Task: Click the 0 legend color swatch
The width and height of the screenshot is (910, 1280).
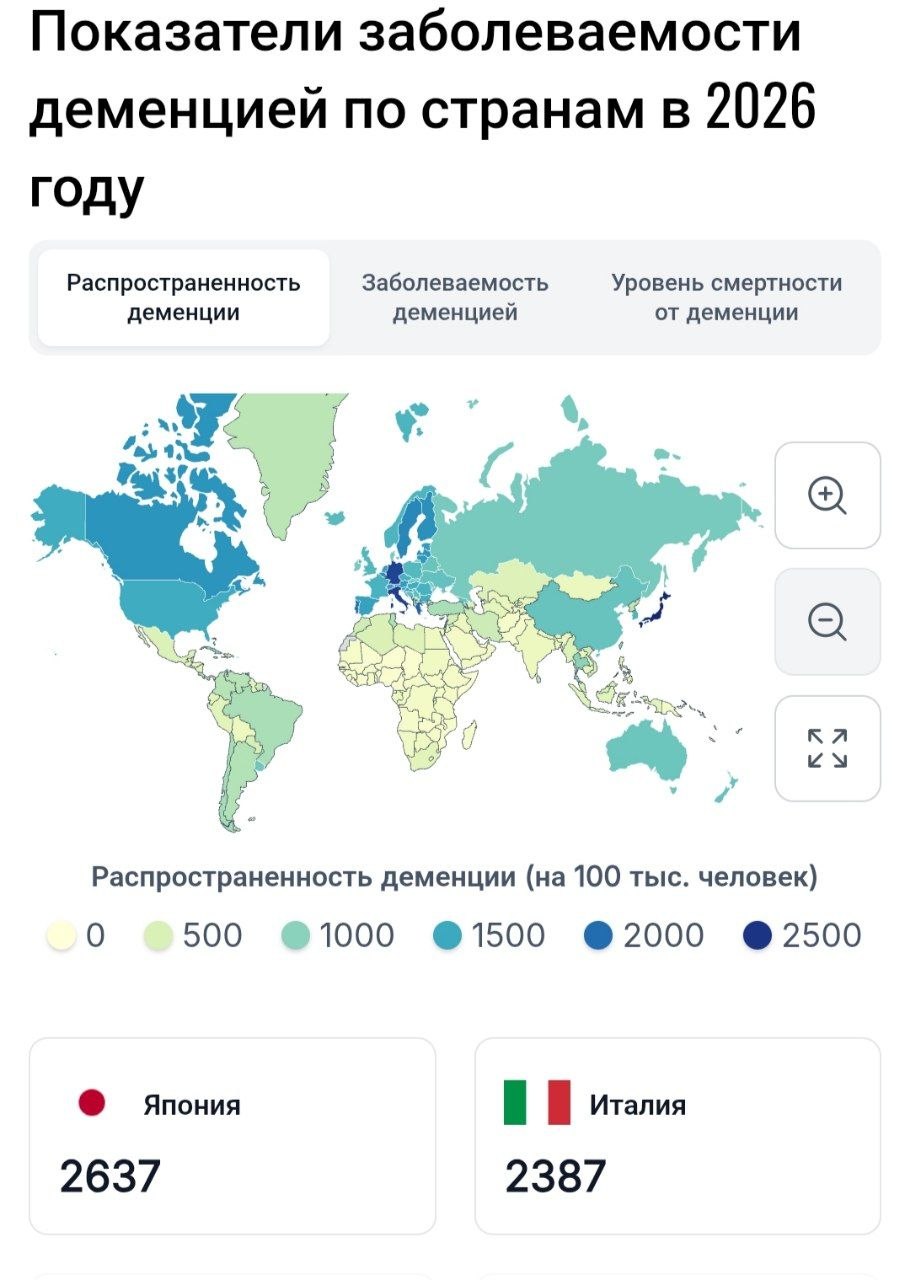Action: pyautogui.click(x=62, y=937)
